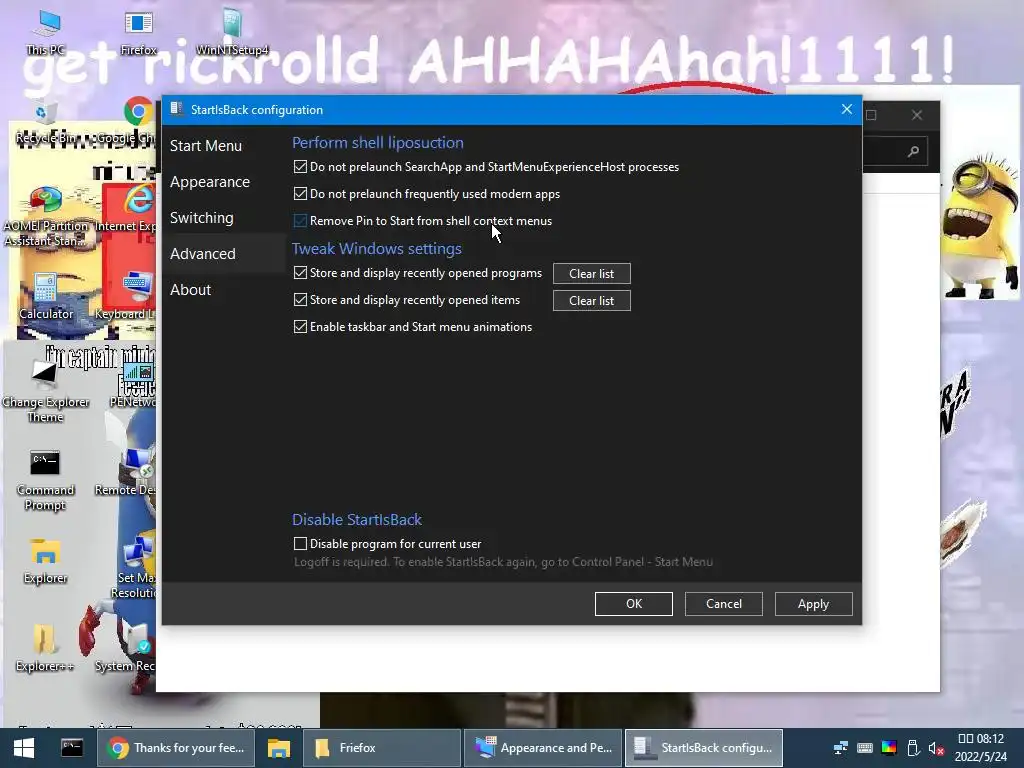Toggle Store and display recently opened programs
Viewport: 1024px width, 768px height.
(x=300, y=272)
